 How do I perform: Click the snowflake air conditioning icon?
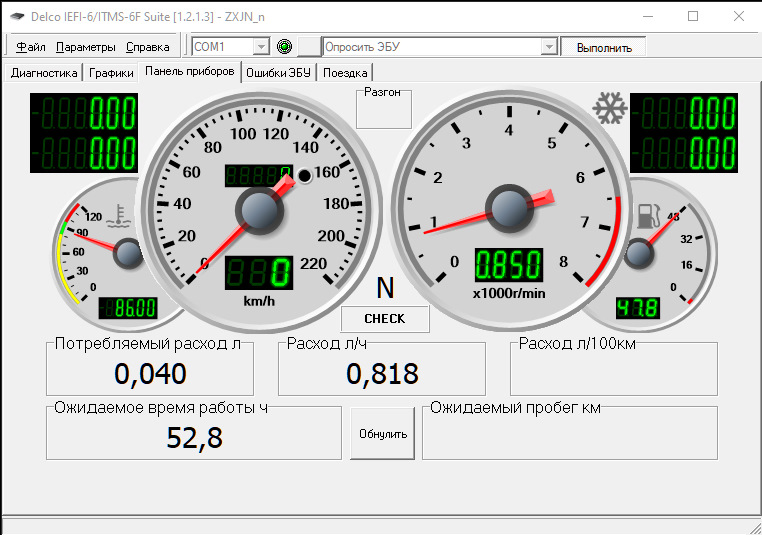(609, 108)
